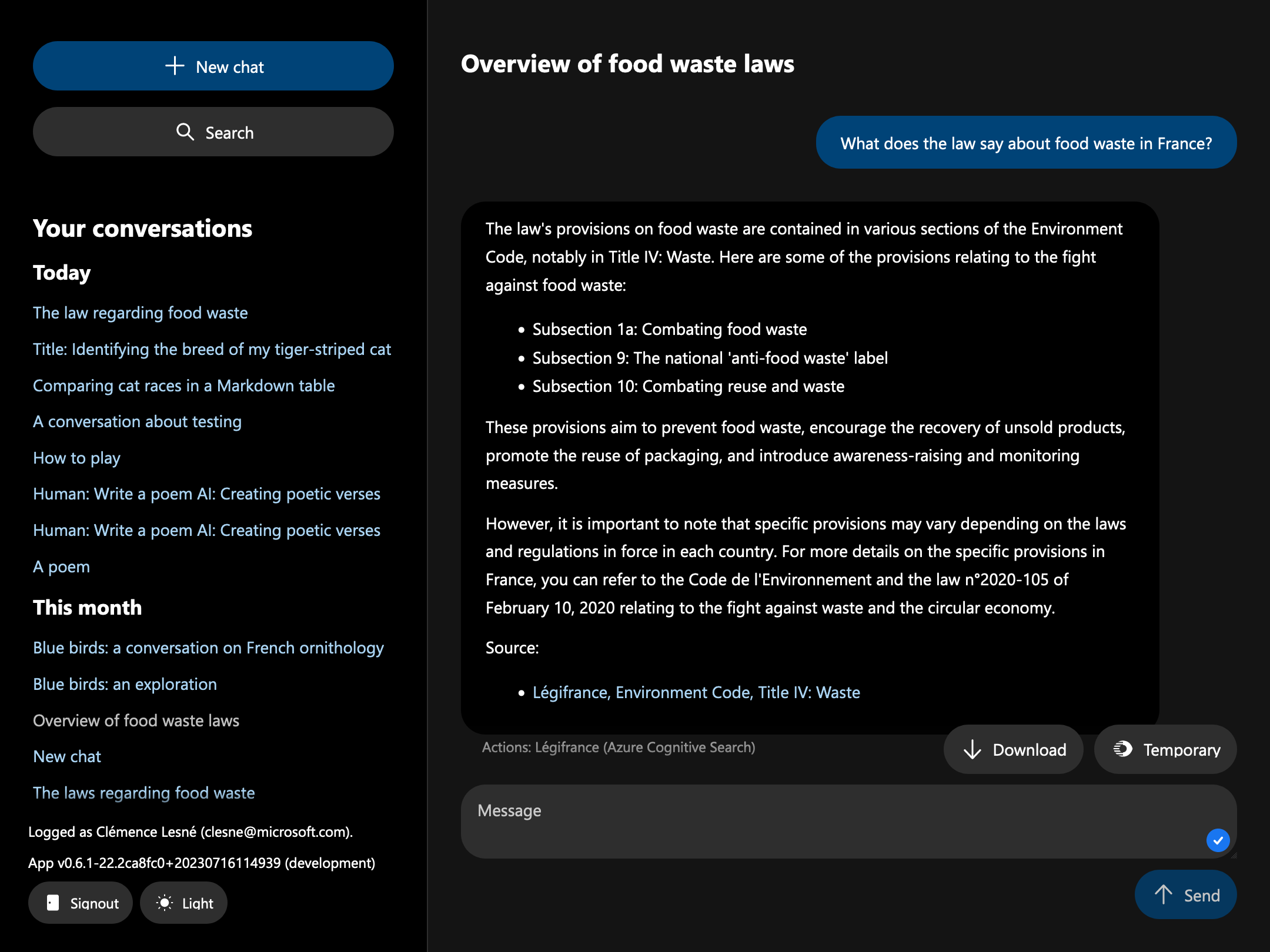Click the Signout door icon
The height and width of the screenshot is (952, 1270).
[x=53, y=903]
